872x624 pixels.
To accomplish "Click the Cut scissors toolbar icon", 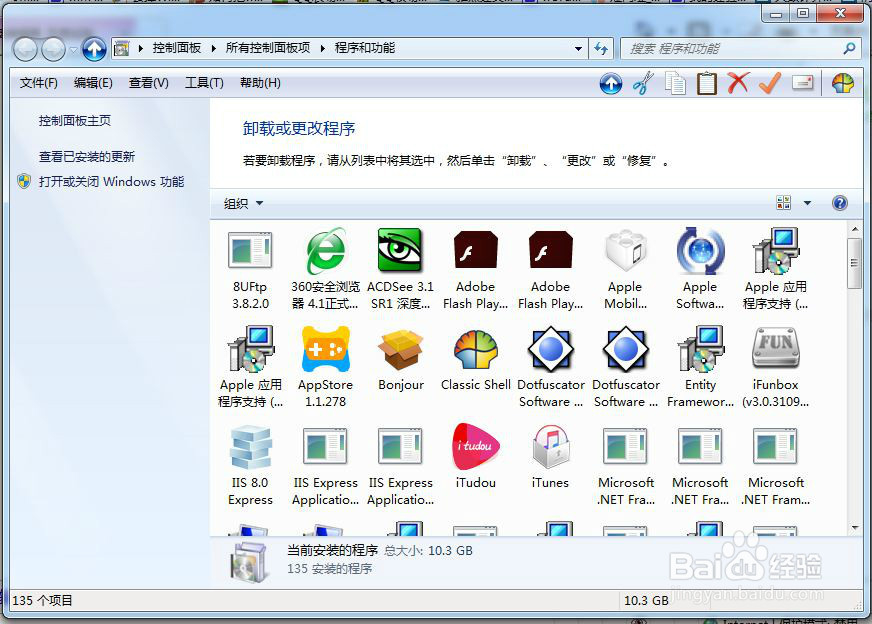I will click(x=643, y=84).
